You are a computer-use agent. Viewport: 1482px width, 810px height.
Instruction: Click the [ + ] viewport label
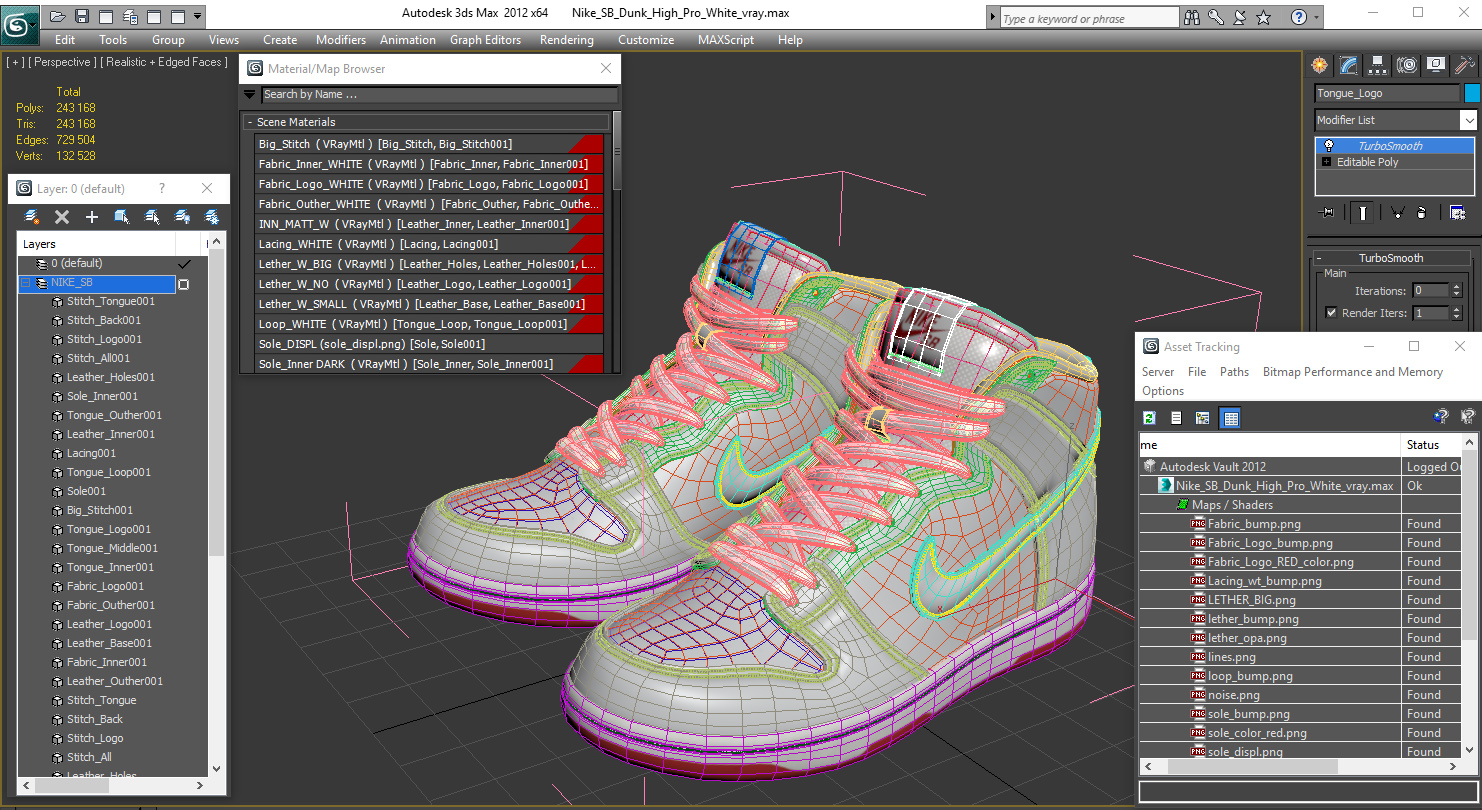pos(15,62)
